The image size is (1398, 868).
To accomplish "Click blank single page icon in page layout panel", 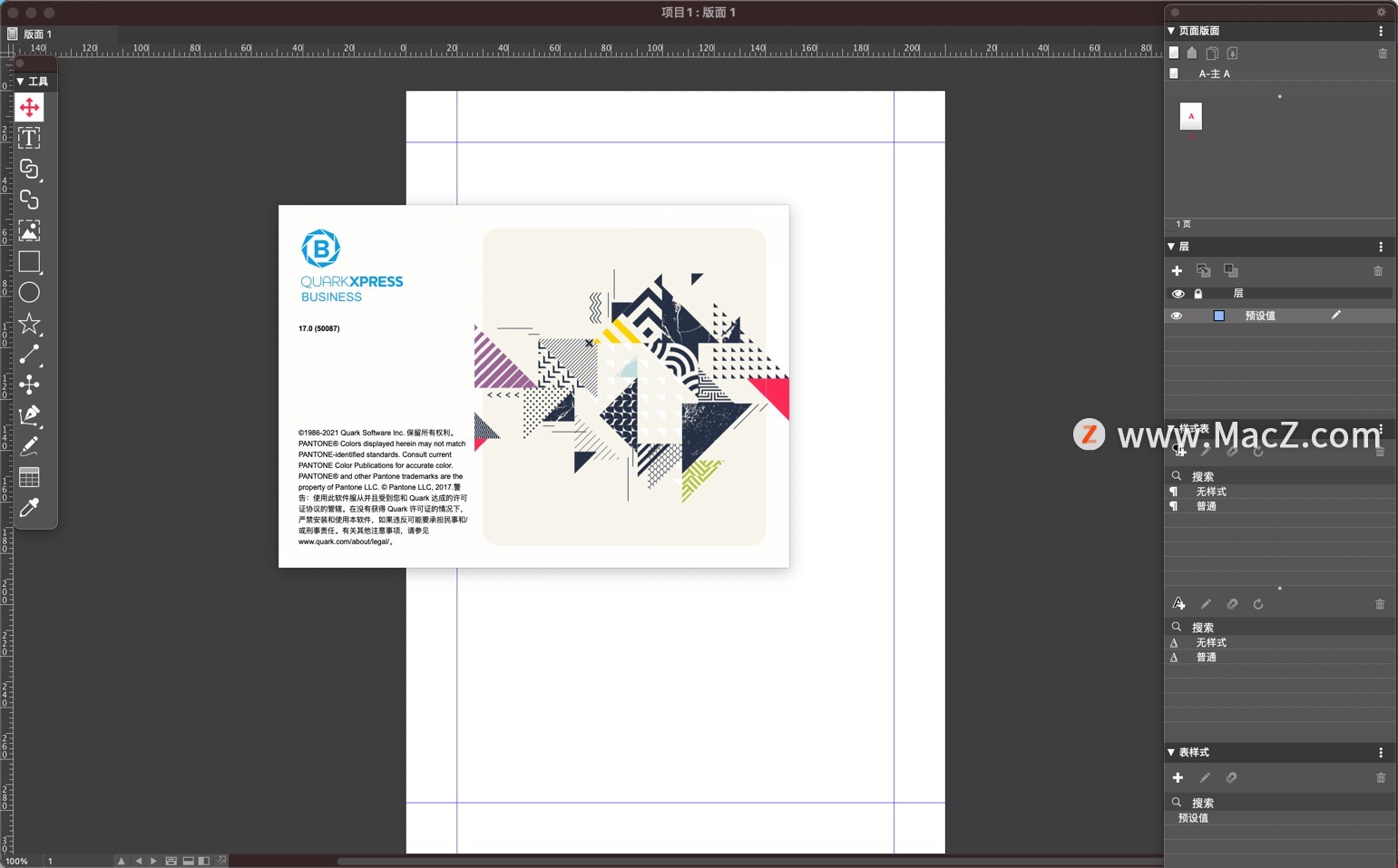I will click(x=1174, y=53).
